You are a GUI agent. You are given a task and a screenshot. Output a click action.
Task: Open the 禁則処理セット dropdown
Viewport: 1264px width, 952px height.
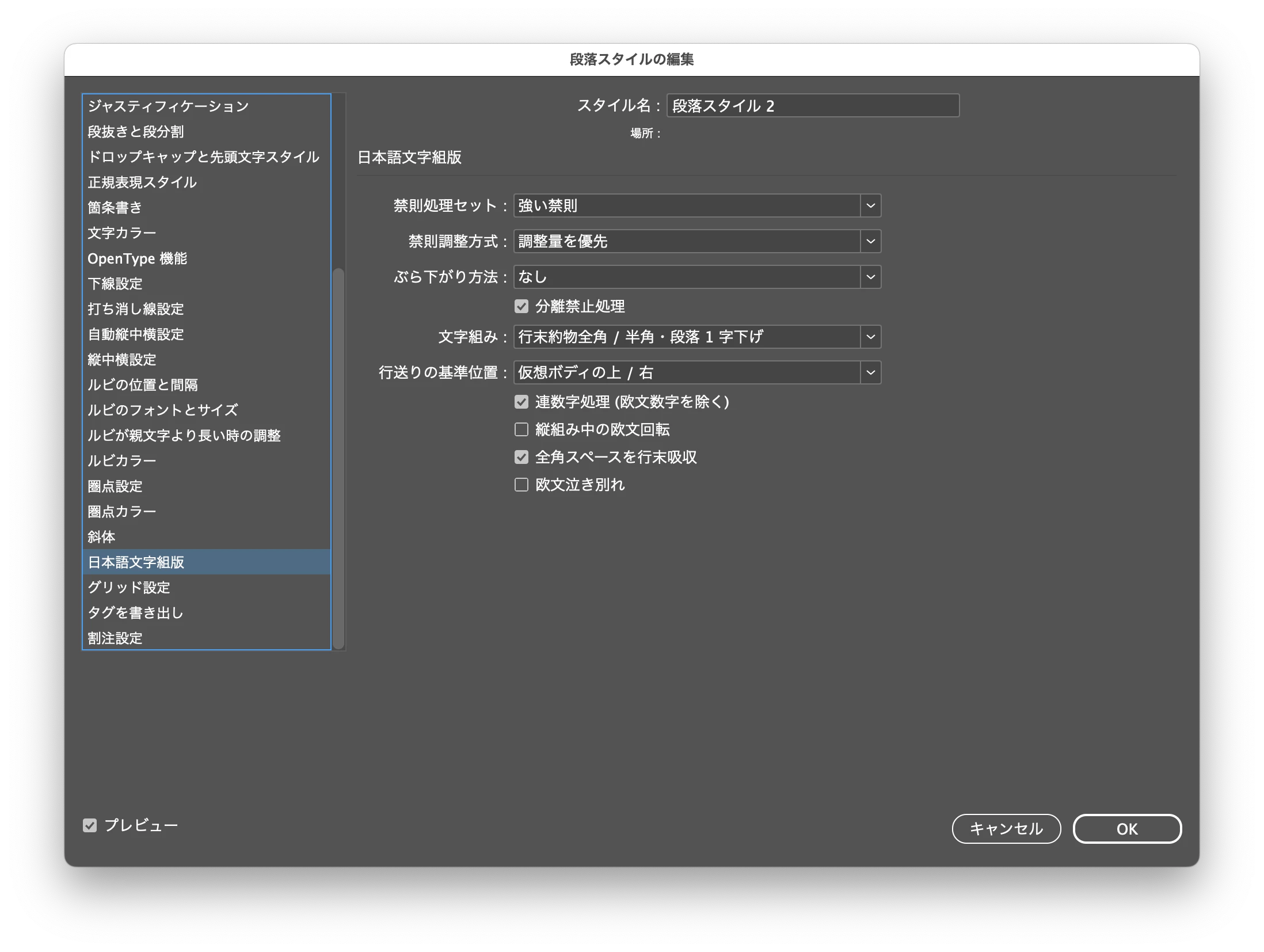click(696, 205)
